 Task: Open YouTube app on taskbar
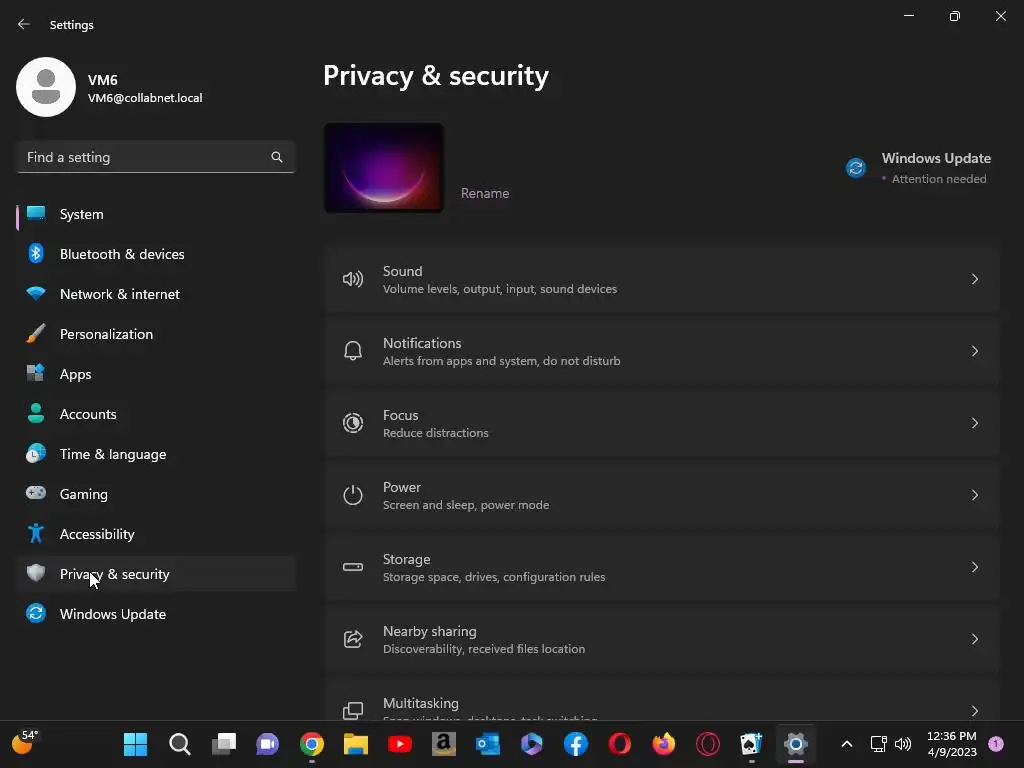400,744
